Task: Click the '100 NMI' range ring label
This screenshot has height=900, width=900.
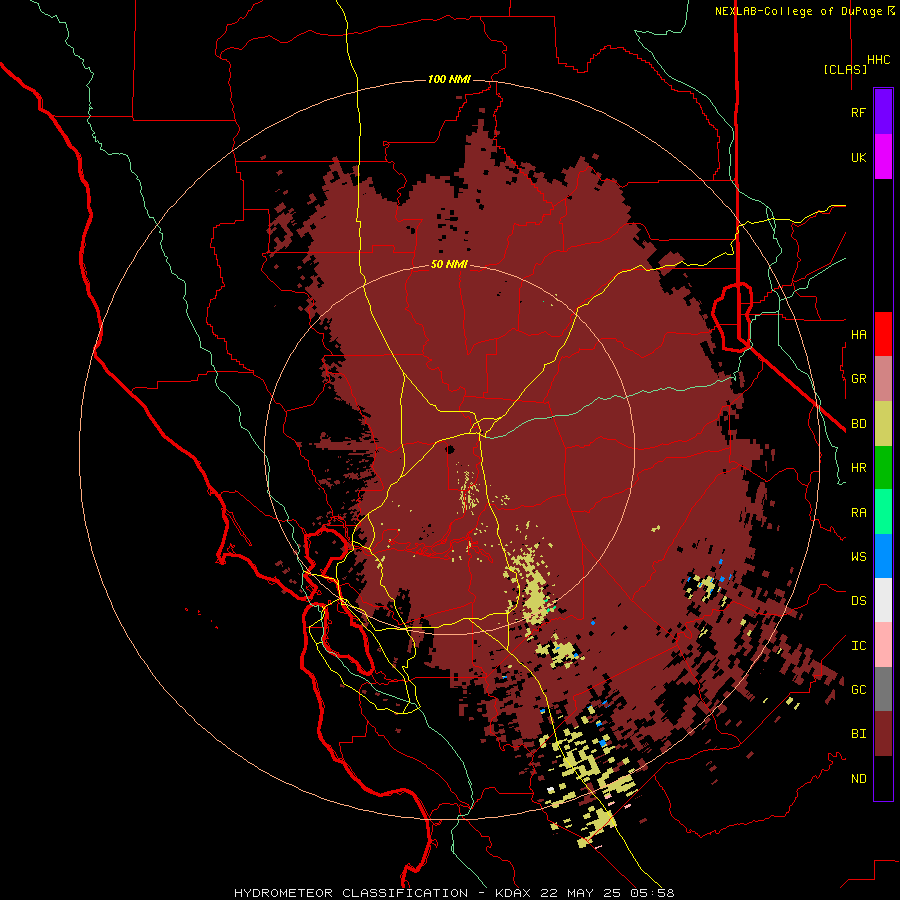Action: point(449,79)
